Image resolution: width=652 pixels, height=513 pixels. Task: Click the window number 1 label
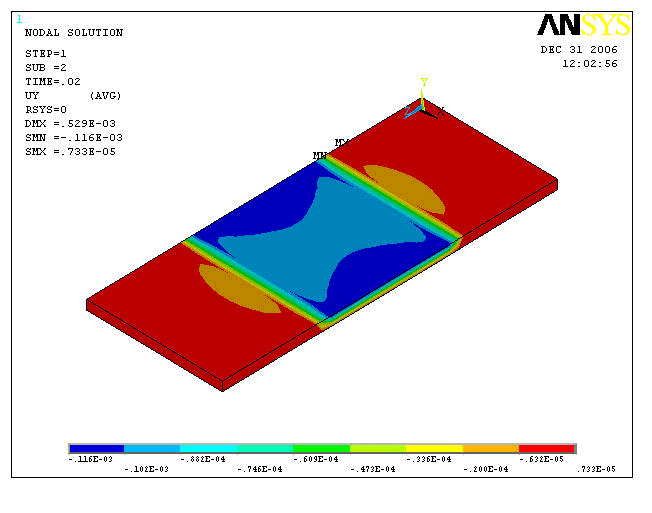tap(18, 18)
